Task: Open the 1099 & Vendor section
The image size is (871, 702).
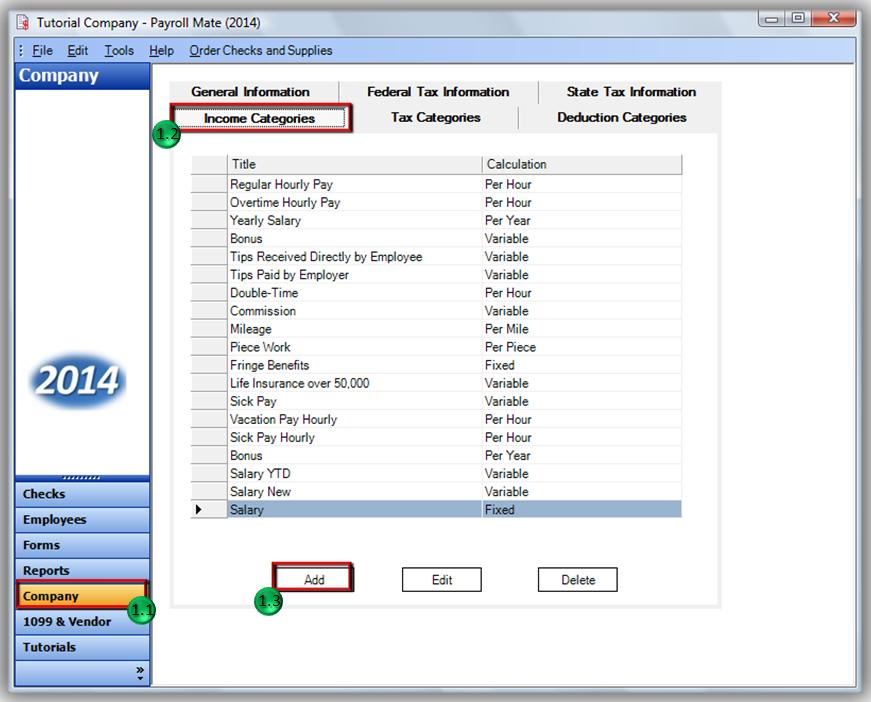Action: (x=82, y=622)
